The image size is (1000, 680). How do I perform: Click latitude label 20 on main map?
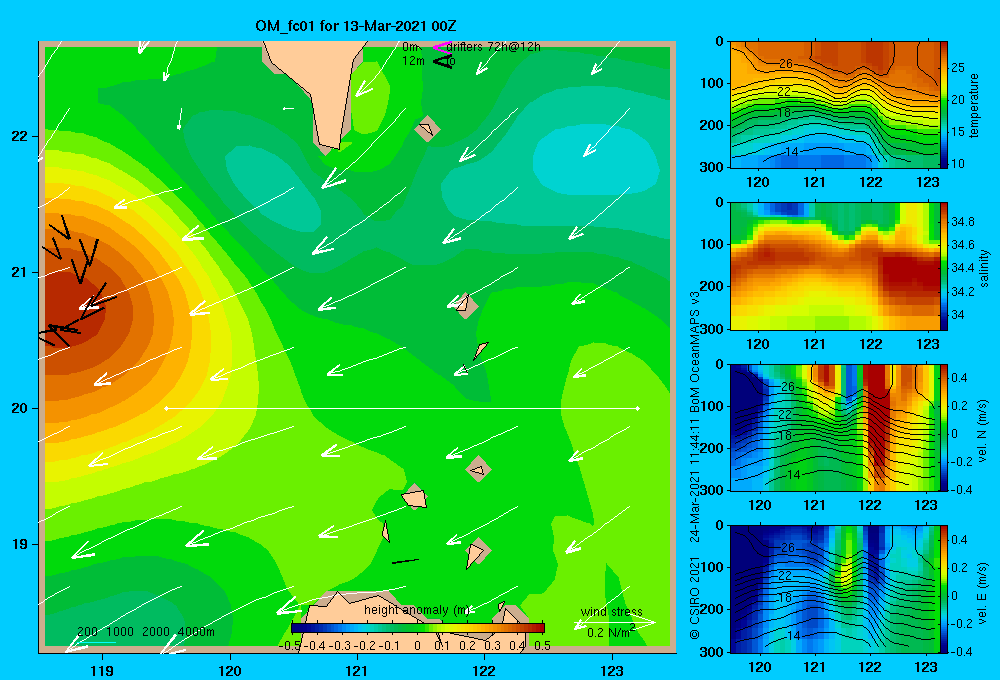(19, 408)
